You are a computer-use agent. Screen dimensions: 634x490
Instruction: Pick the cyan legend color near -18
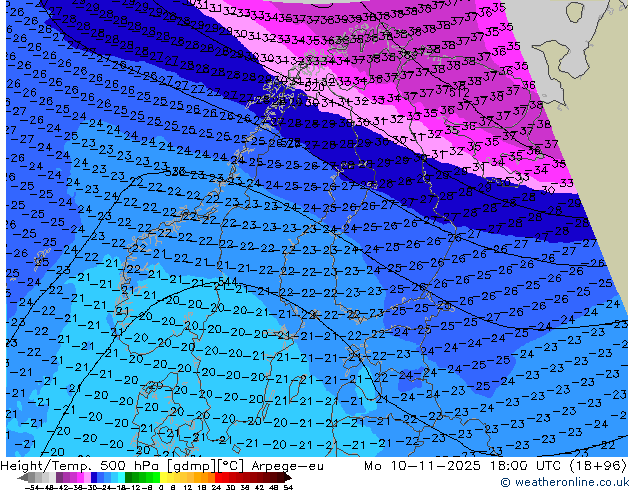pos(121,478)
